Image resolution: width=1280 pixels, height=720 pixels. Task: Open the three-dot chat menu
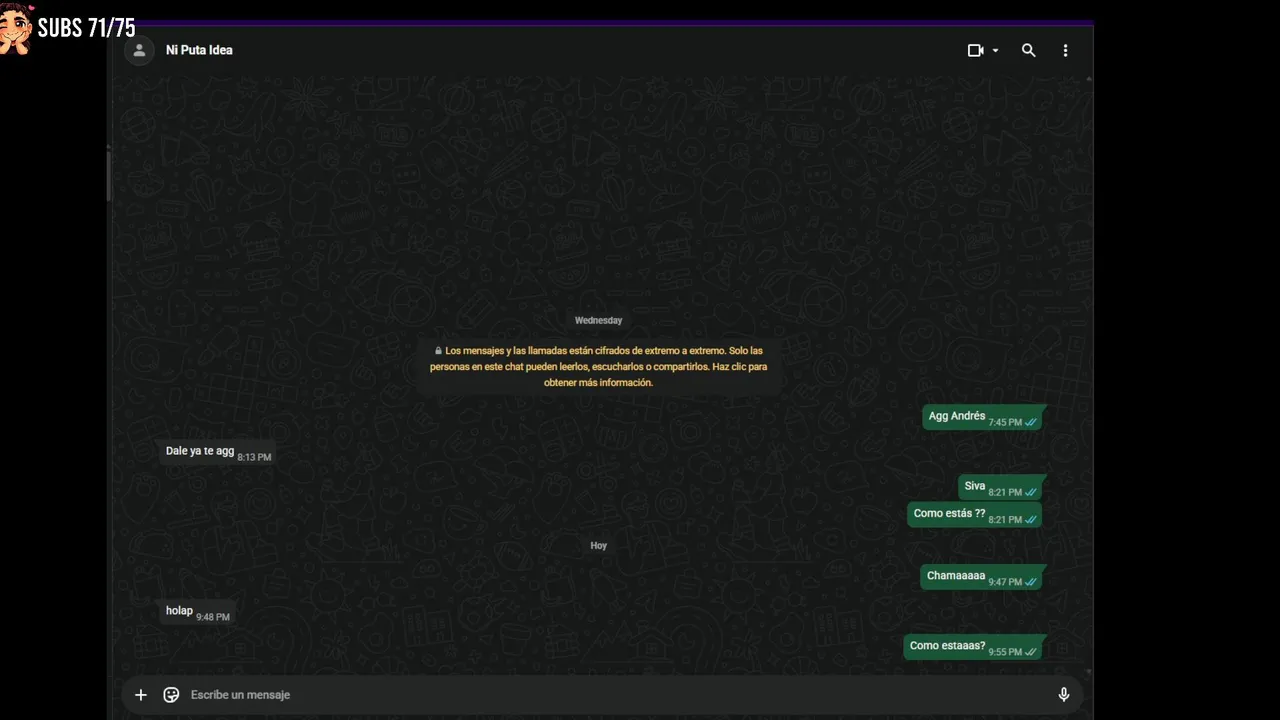click(x=1065, y=50)
